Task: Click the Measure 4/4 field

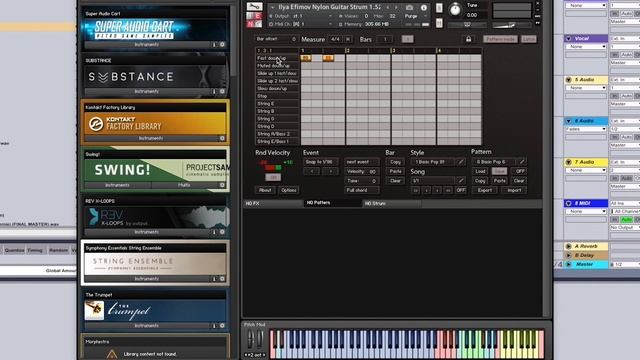Action: tap(336, 39)
